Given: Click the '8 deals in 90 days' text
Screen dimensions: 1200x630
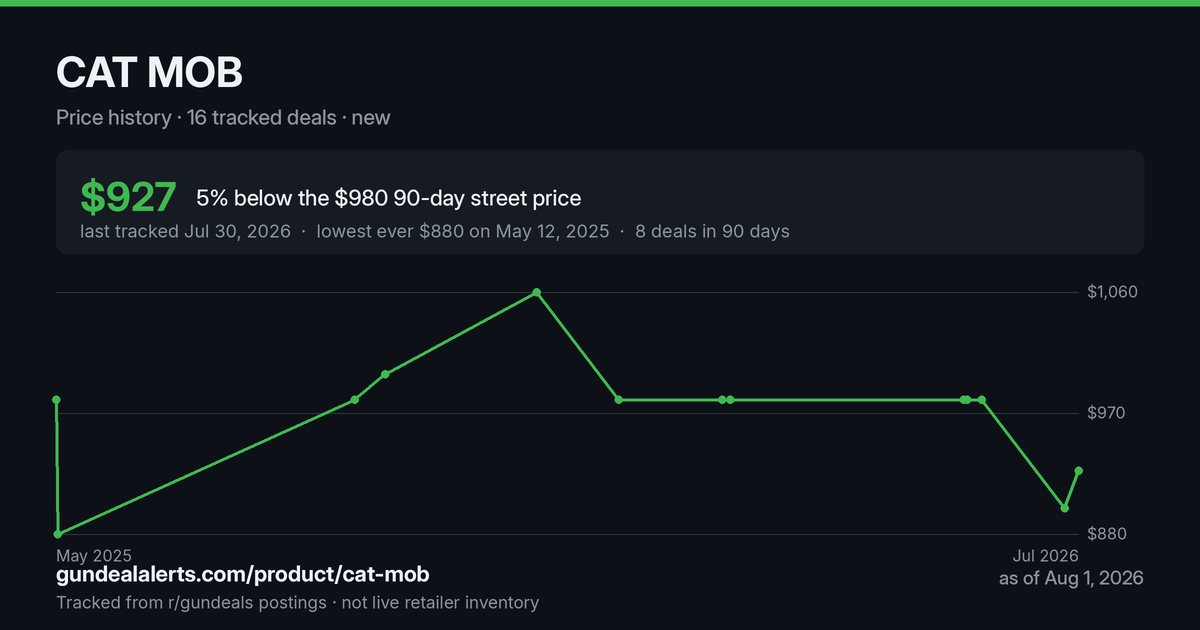Looking at the screenshot, I should (x=712, y=231).
